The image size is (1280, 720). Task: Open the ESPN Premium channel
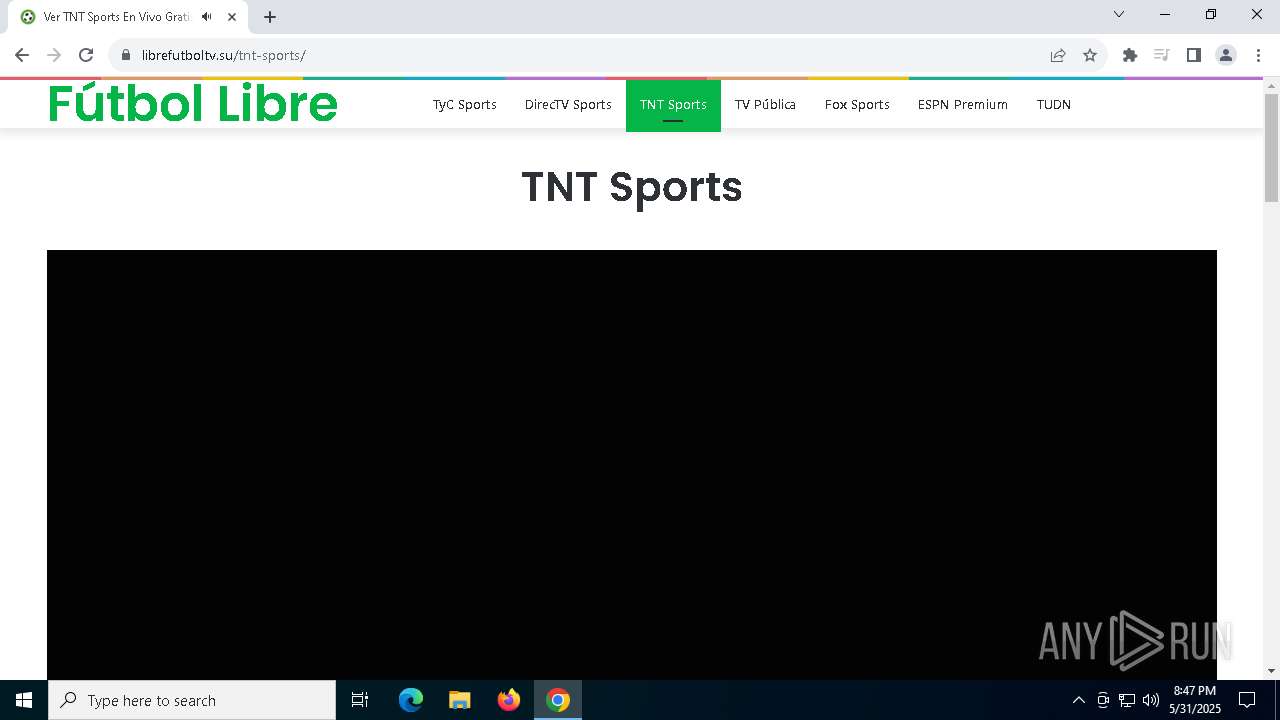point(963,105)
